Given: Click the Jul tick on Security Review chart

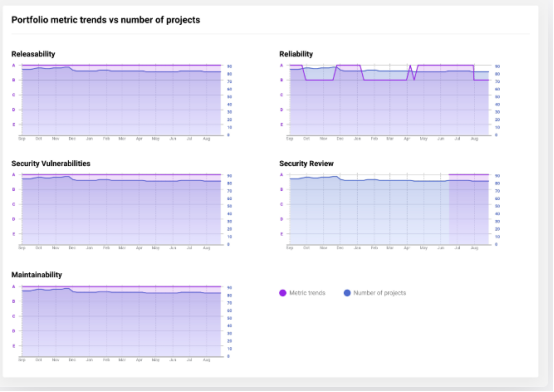Looking at the screenshot, I should click(457, 248).
